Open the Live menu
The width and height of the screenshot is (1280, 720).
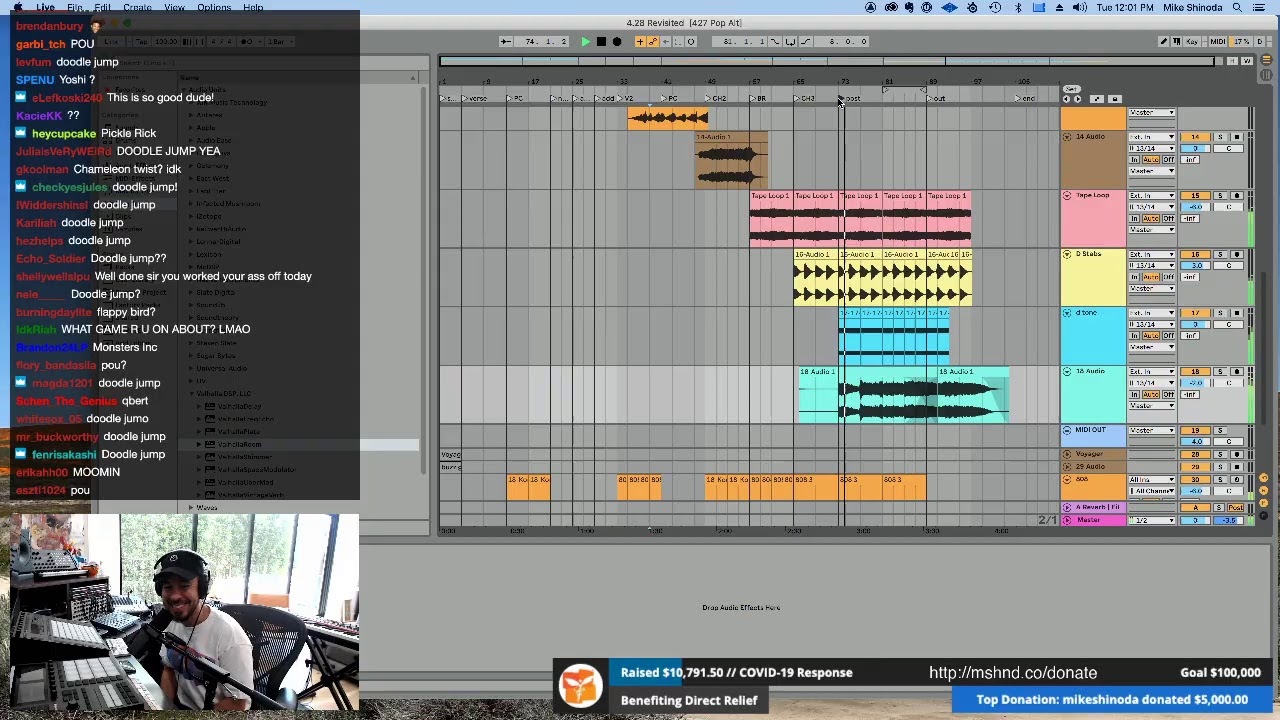click(x=45, y=8)
